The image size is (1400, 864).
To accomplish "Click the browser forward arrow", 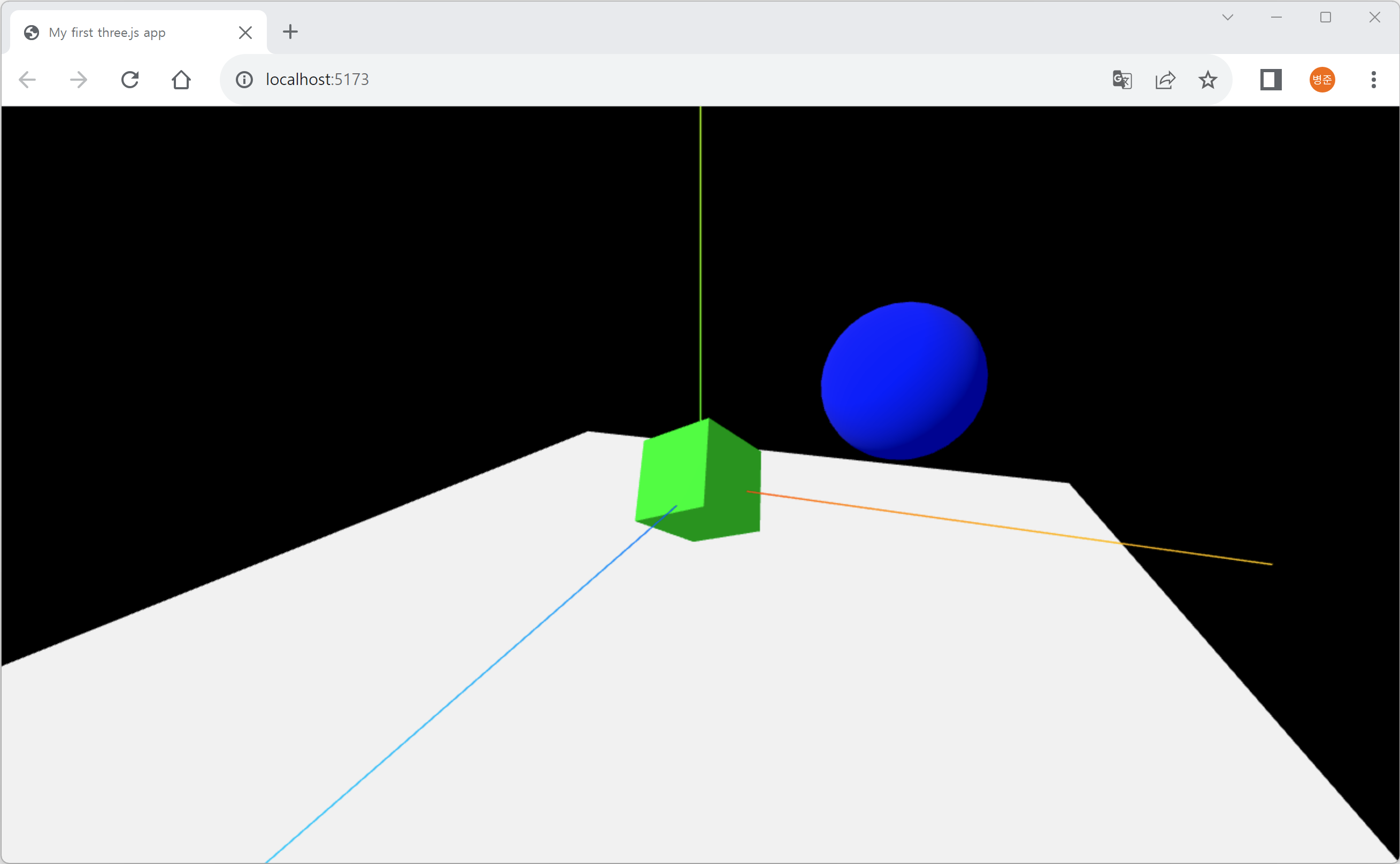I will pos(78,80).
